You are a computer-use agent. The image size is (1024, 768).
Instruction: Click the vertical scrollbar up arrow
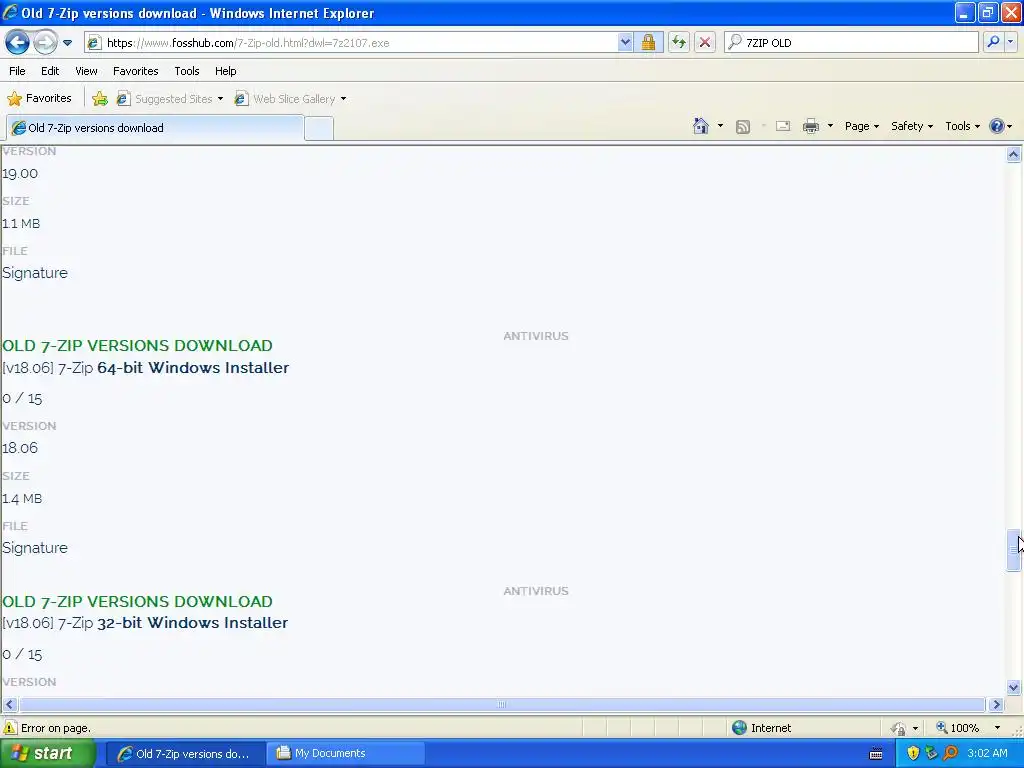click(x=1013, y=155)
